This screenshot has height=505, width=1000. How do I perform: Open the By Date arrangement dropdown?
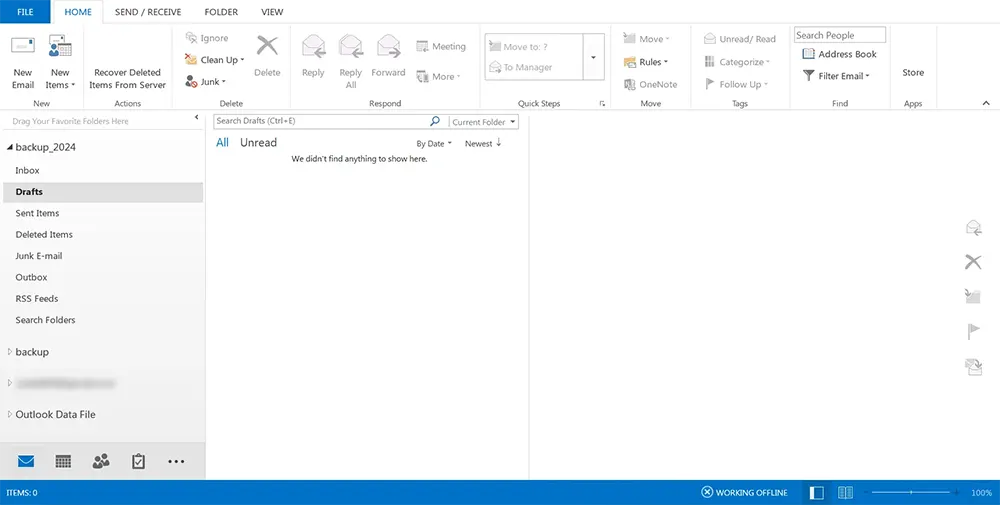click(x=434, y=144)
